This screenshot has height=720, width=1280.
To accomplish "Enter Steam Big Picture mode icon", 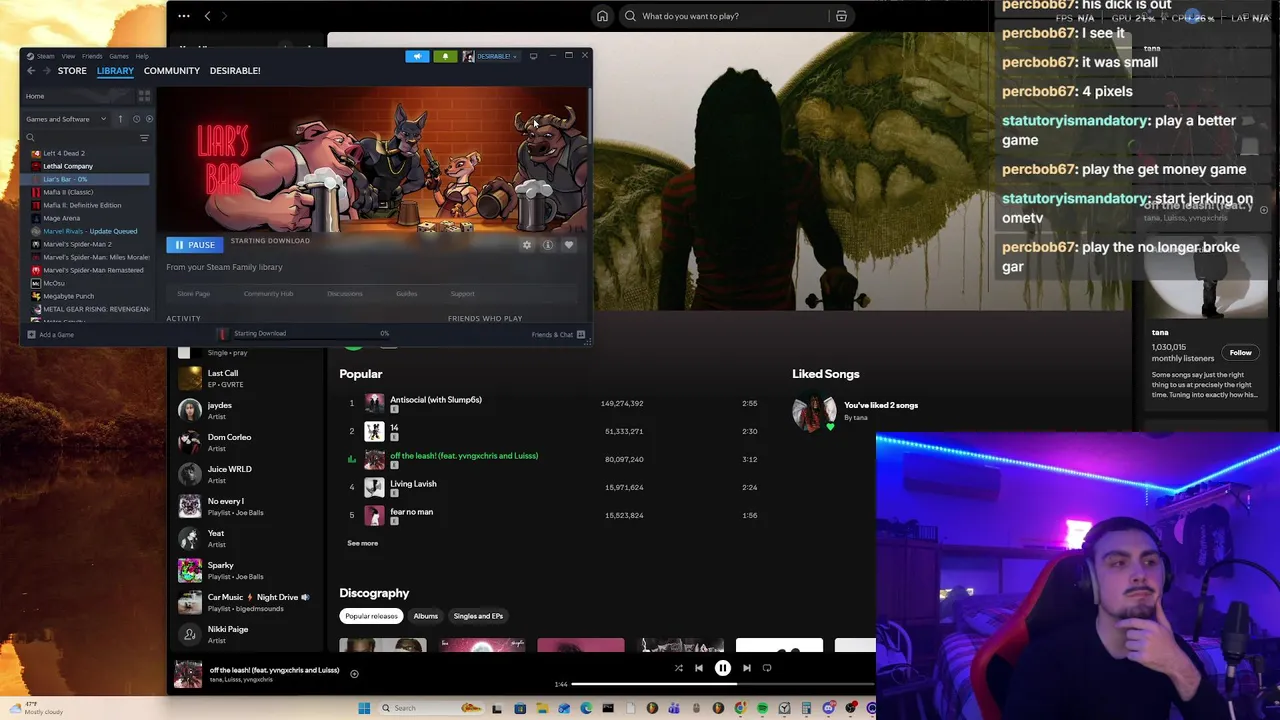I will point(533,56).
